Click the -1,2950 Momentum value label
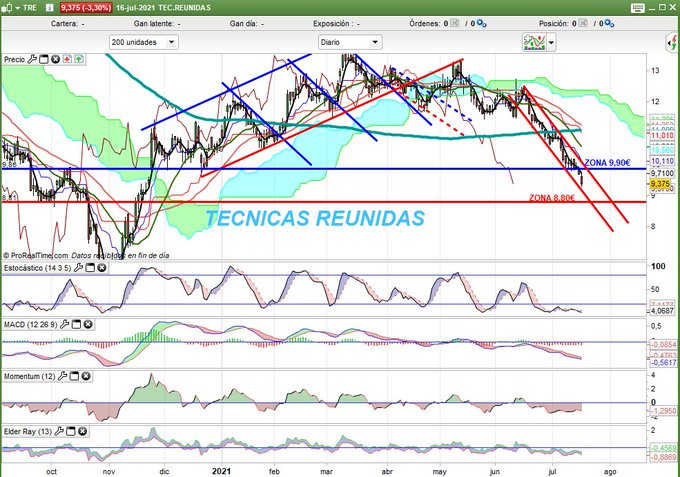 tap(664, 410)
